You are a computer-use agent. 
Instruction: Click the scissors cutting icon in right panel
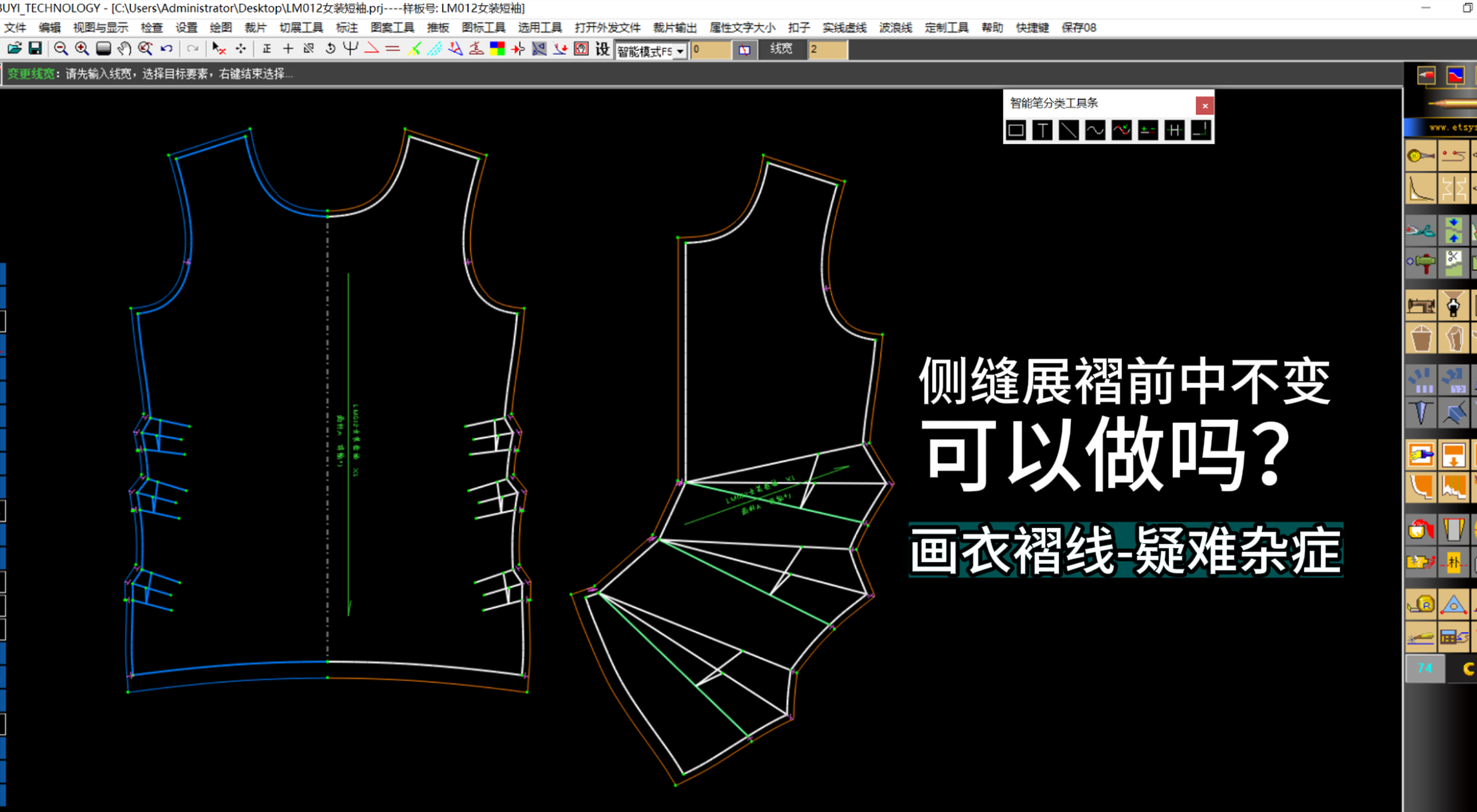pos(1420,231)
